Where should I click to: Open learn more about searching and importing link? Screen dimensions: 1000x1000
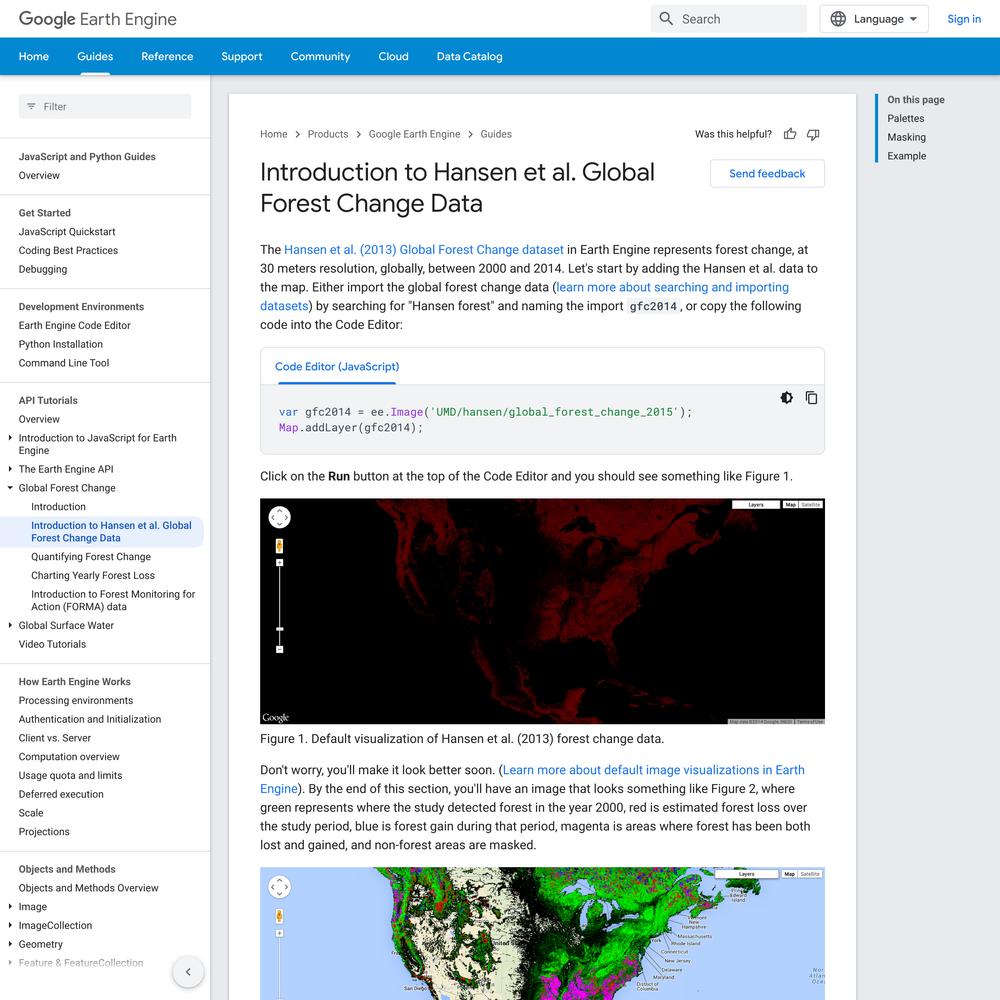[672, 288]
